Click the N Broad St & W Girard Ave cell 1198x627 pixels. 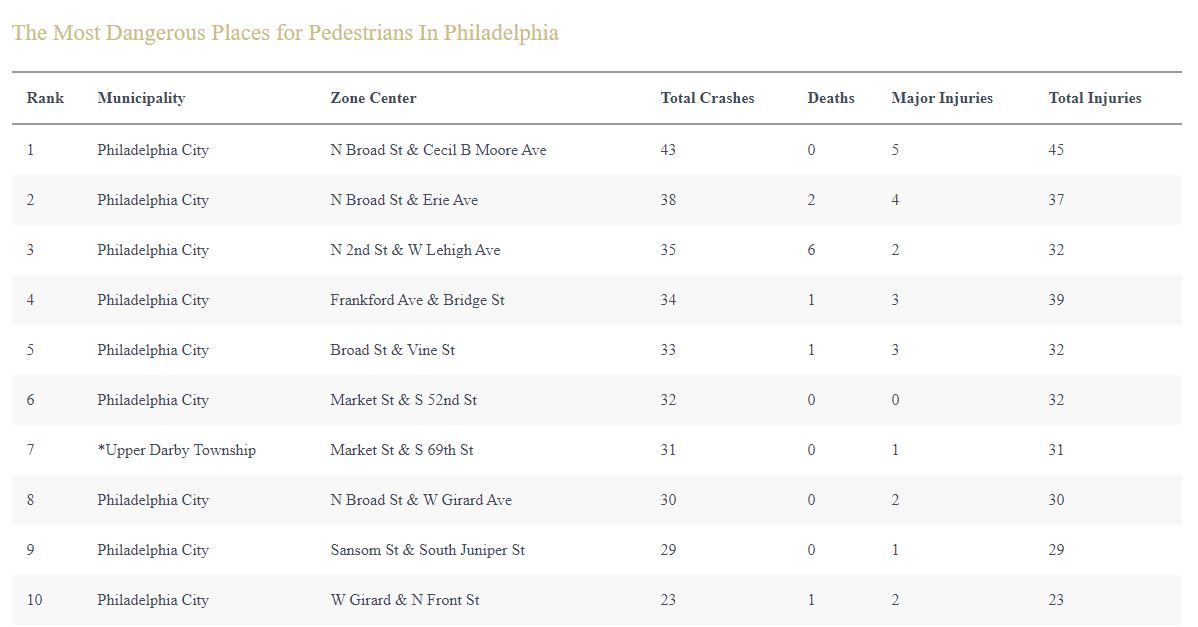pos(421,500)
